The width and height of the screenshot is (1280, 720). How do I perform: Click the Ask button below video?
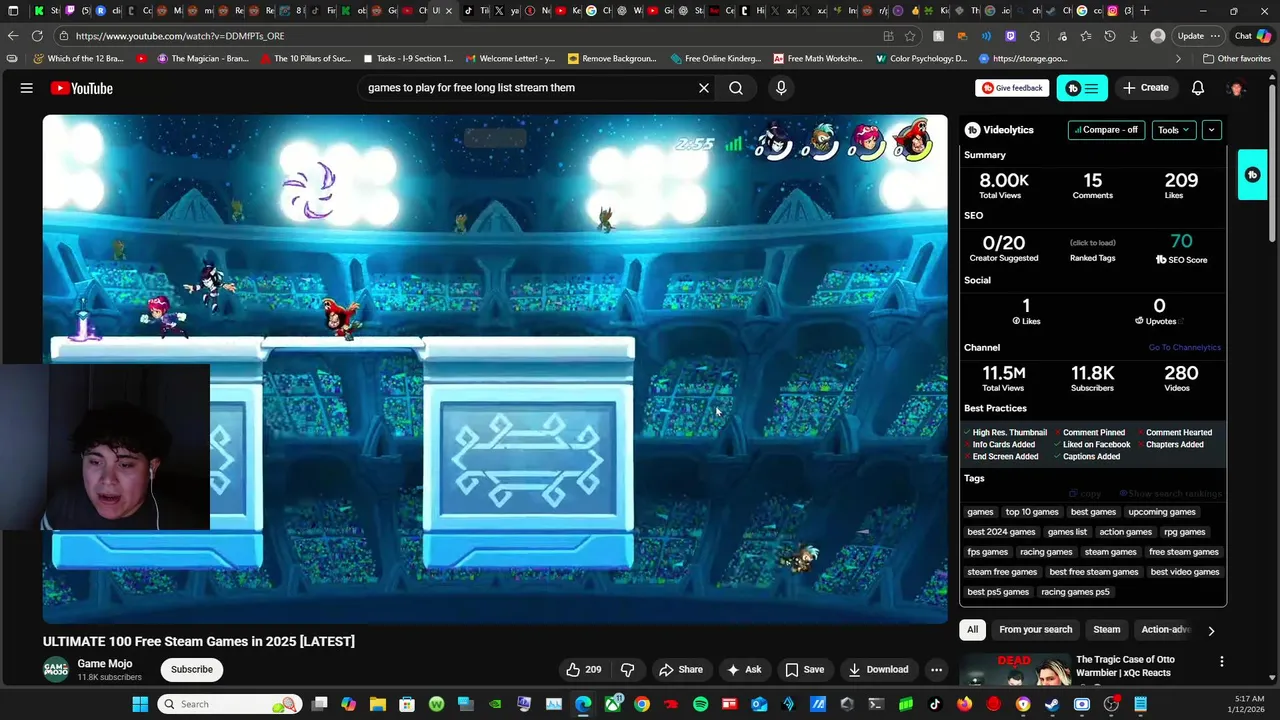click(x=744, y=669)
